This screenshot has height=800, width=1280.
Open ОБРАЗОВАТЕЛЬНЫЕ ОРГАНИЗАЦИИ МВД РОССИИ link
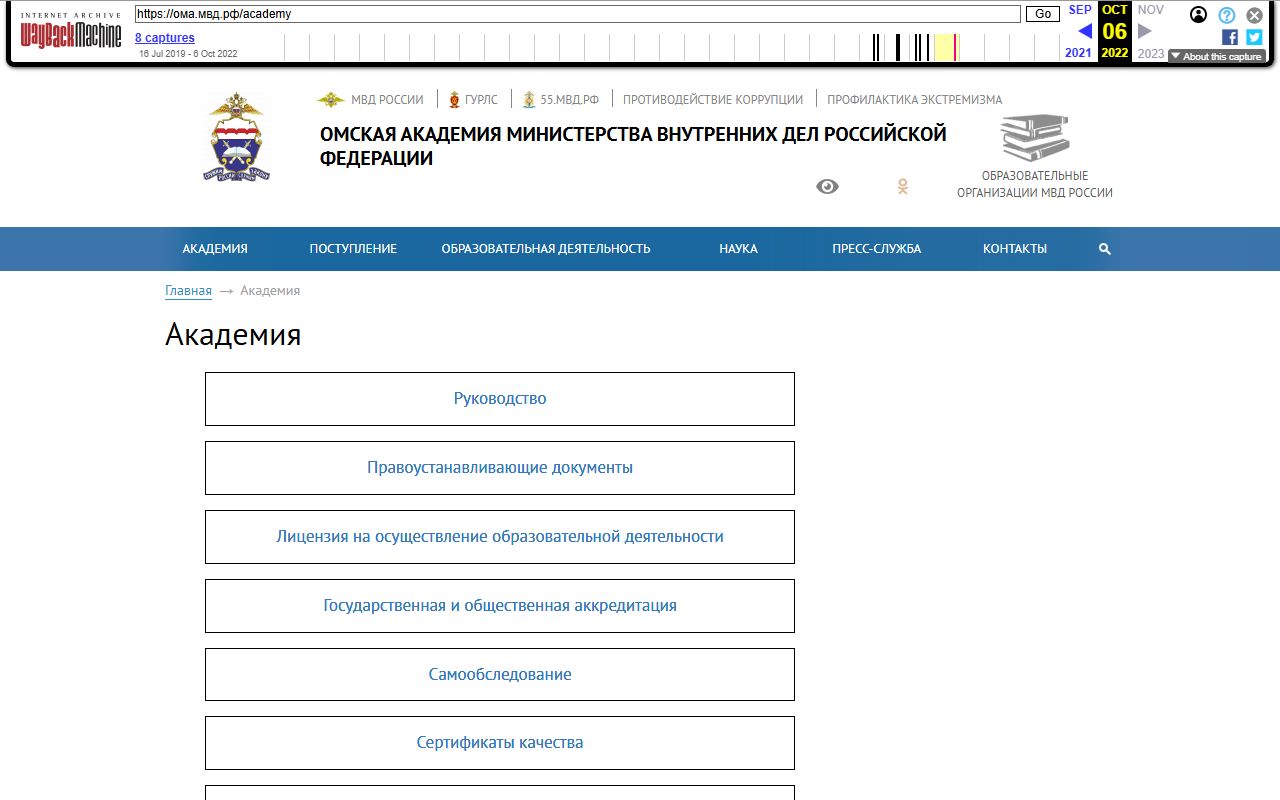tap(1035, 184)
